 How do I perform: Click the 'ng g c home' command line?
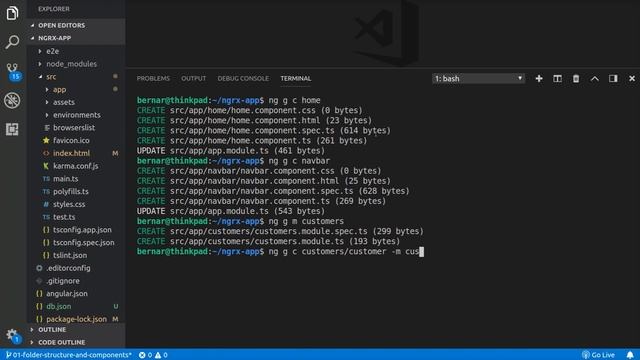click(229, 100)
